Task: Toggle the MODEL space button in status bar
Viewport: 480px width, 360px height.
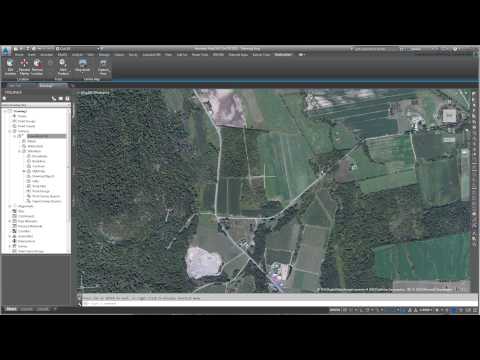Action: [334, 310]
